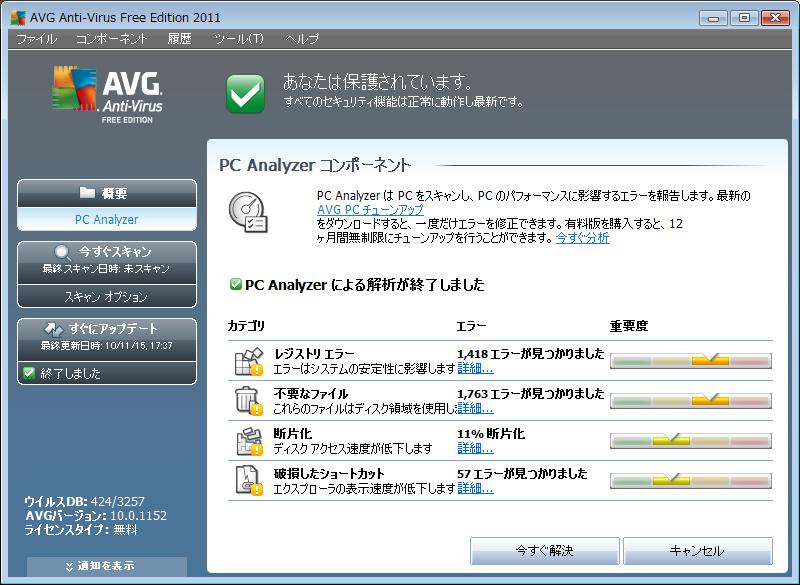800x585 pixels.
Task: Minimize the AVG window
Action: pyautogui.click(x=713, y=18)
